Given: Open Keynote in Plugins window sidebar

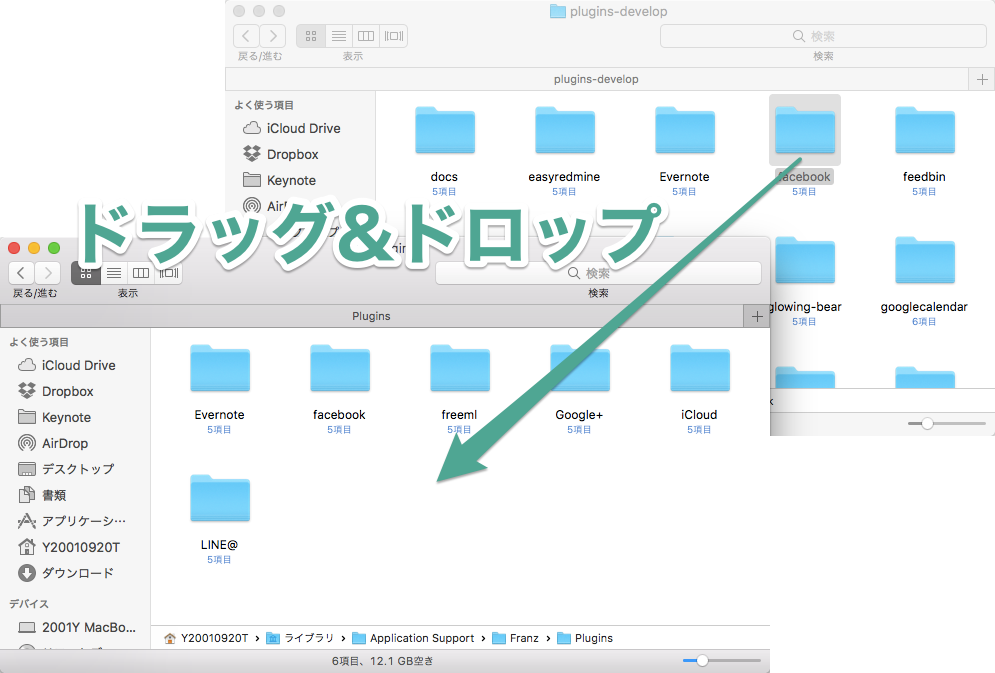Looking at the screenshot, I should tap(55, 417).
